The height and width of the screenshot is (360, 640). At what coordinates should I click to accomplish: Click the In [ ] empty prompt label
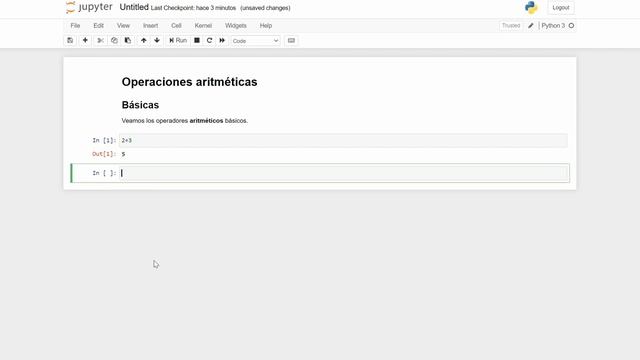(x=104, y=173)
